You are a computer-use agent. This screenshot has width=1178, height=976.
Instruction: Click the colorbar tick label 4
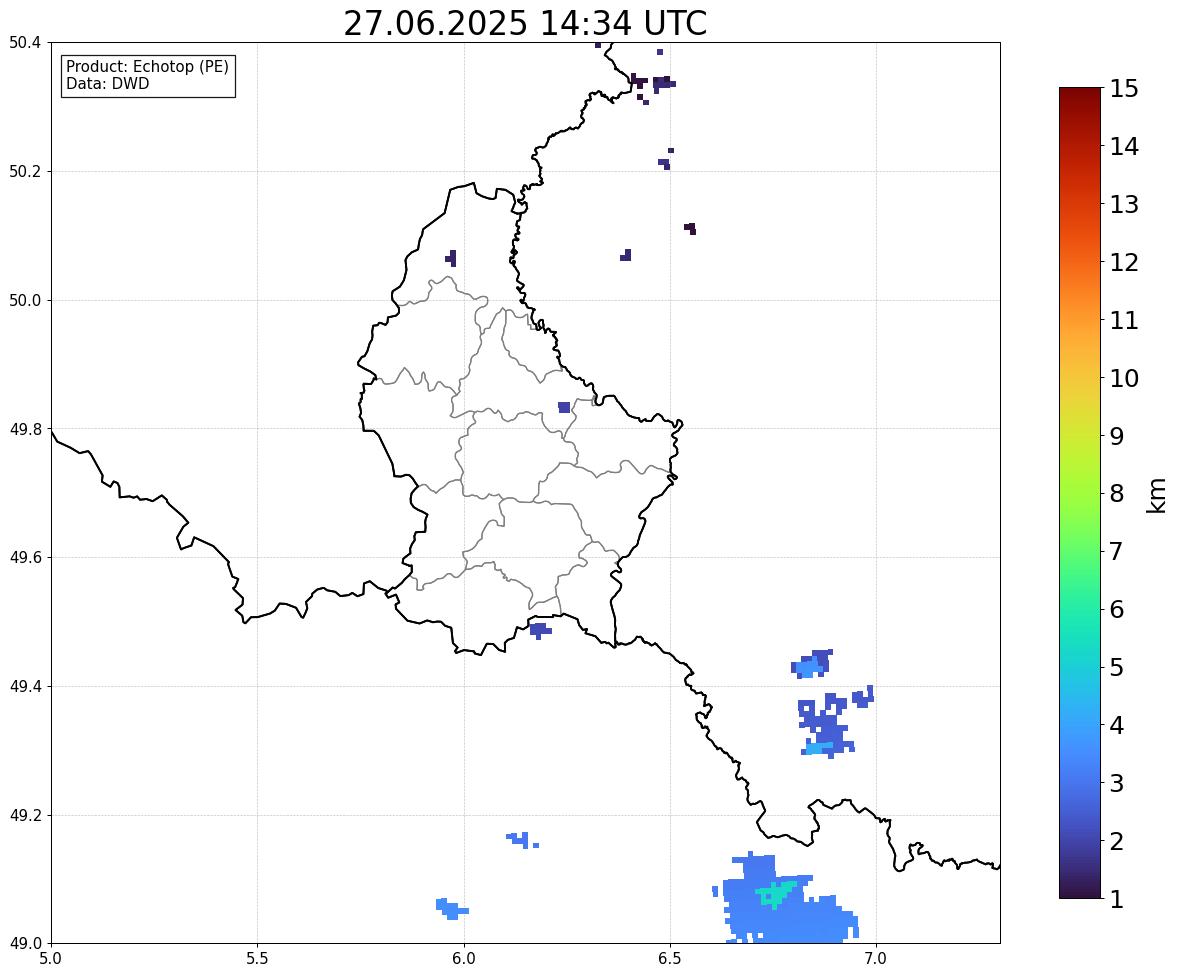click(1117, 725)
